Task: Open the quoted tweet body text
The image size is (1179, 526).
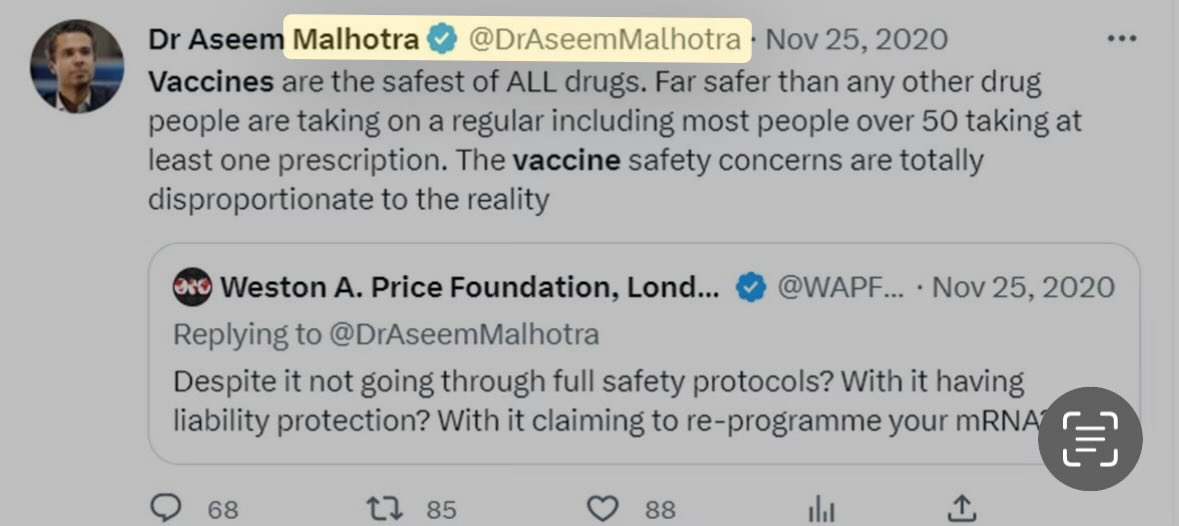Action: (x=600, y=400)
